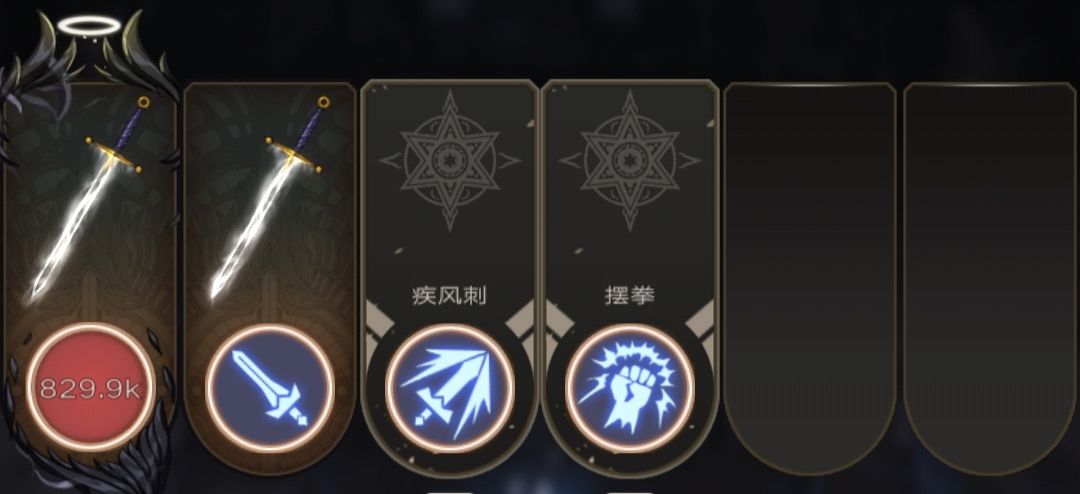Trigger the 摆拳 fist punch skill icon
The height and width of the screenshot is (494, 1080).
[x=630, y=388]
